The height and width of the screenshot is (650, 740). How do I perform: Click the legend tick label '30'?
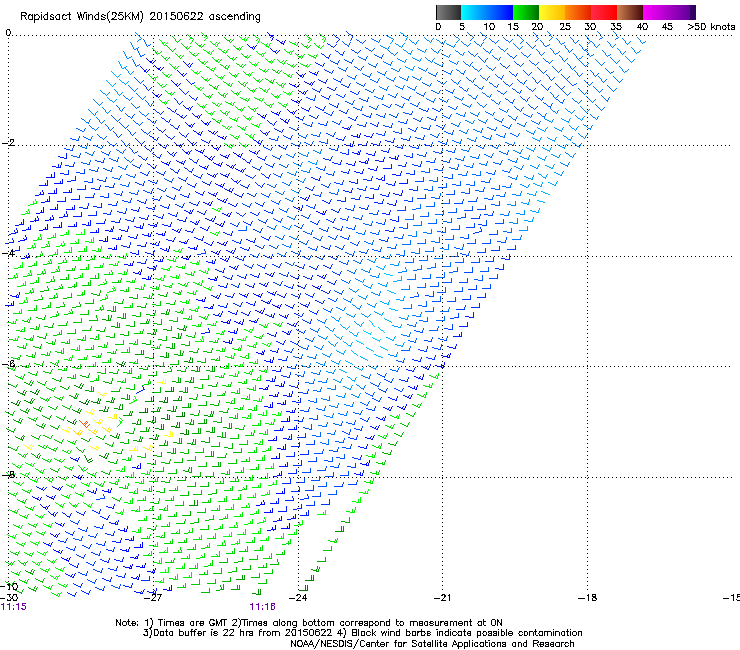(x=590, y=27)
